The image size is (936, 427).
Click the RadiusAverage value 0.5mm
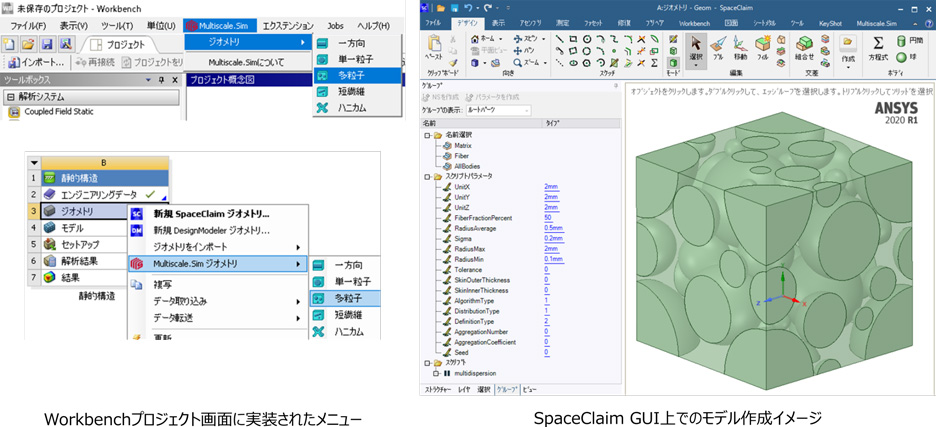click(x=553, y=228)
